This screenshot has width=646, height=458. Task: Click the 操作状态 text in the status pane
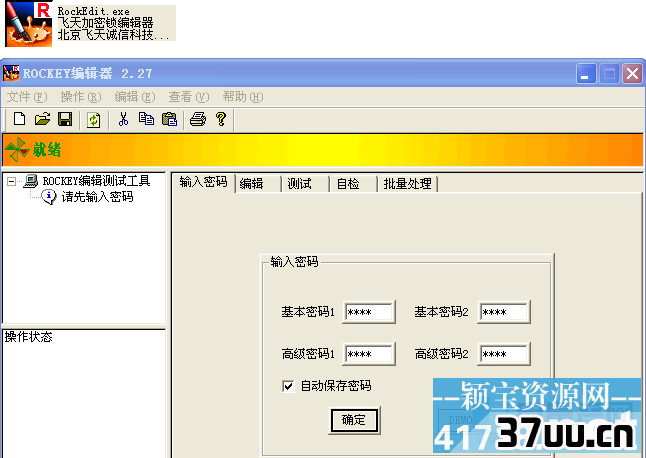28,337
